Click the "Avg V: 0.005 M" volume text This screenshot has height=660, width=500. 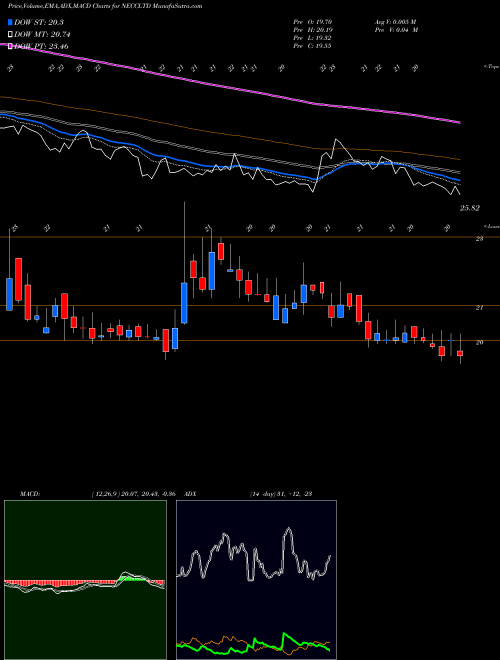395,22
